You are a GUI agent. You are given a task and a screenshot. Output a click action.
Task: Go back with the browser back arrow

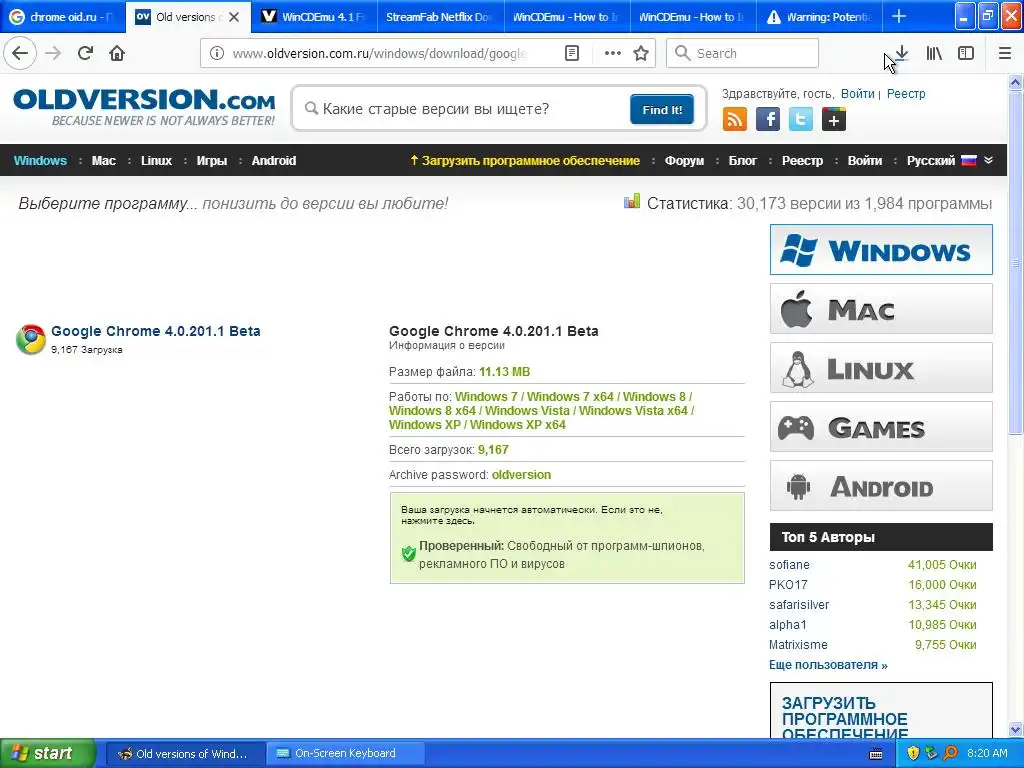[20, 53]
